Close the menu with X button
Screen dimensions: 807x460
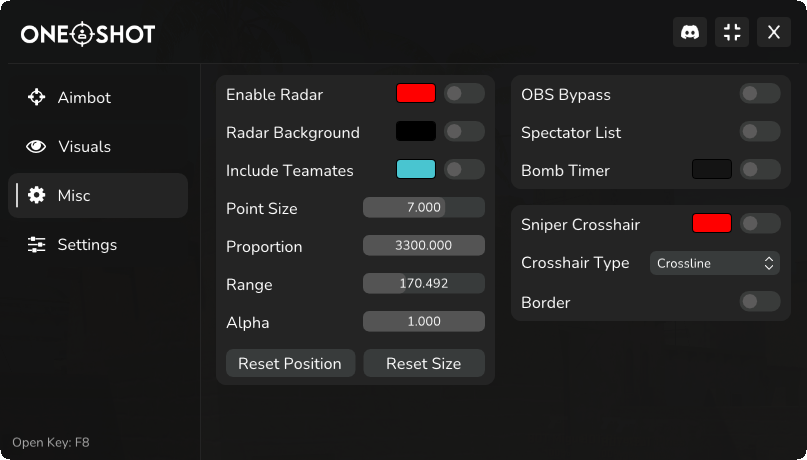[774, 32]
